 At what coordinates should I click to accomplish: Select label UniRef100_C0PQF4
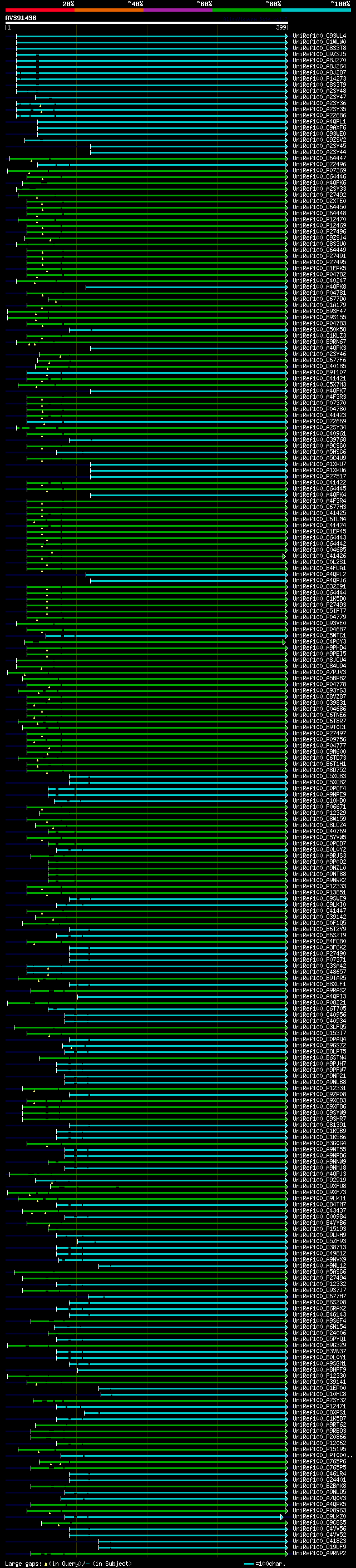point(319,788)
